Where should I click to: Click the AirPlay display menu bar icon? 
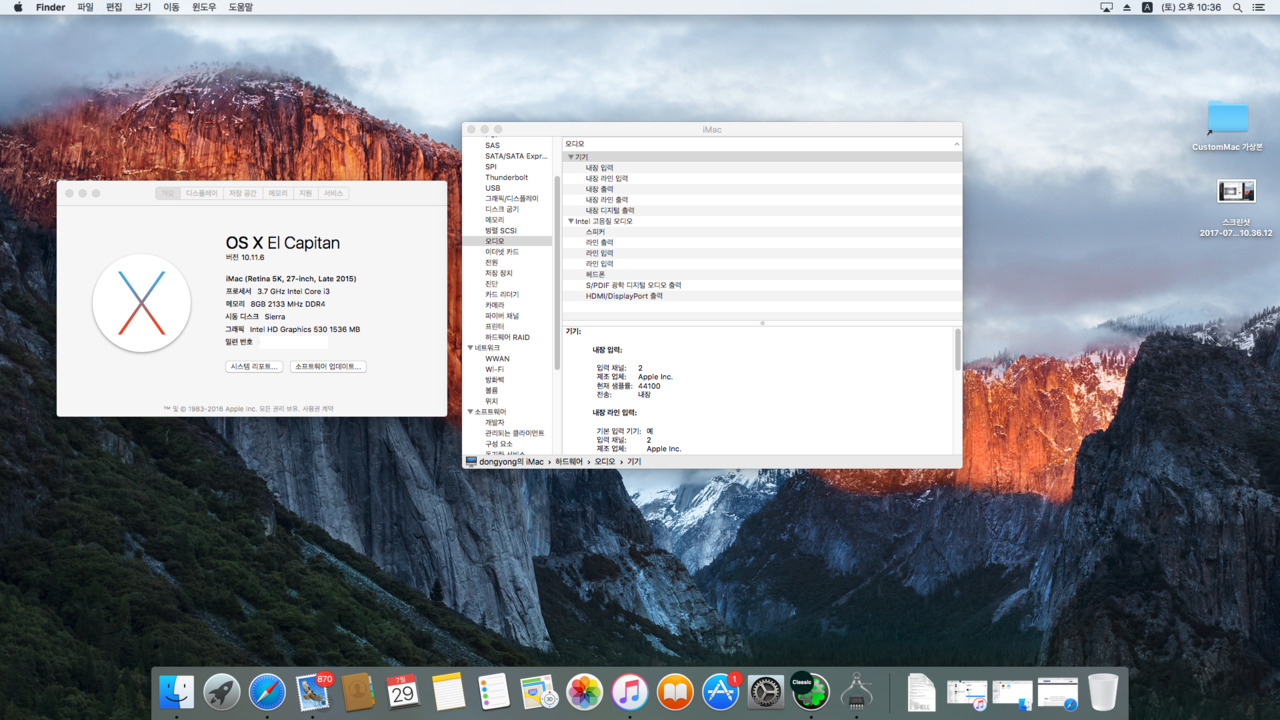coord(1106,7)
